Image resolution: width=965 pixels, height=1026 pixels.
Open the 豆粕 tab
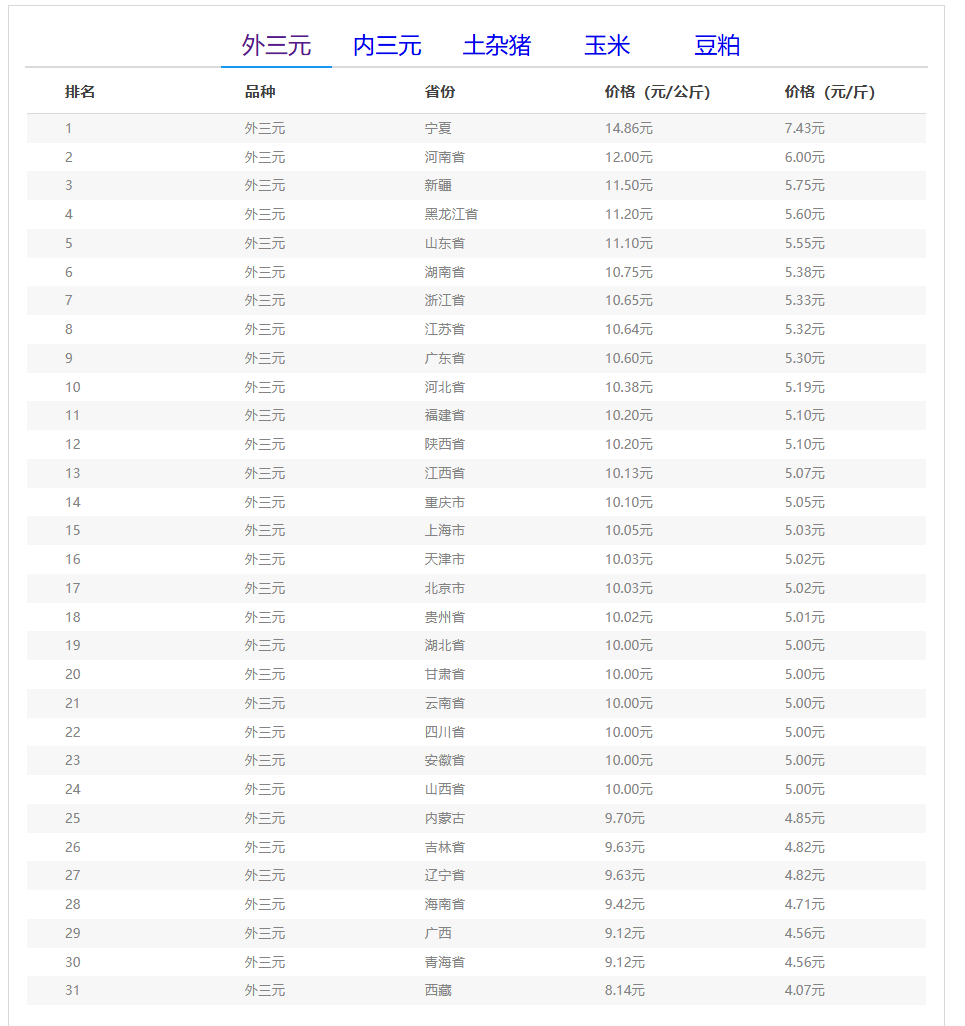(x=717, y=46)
